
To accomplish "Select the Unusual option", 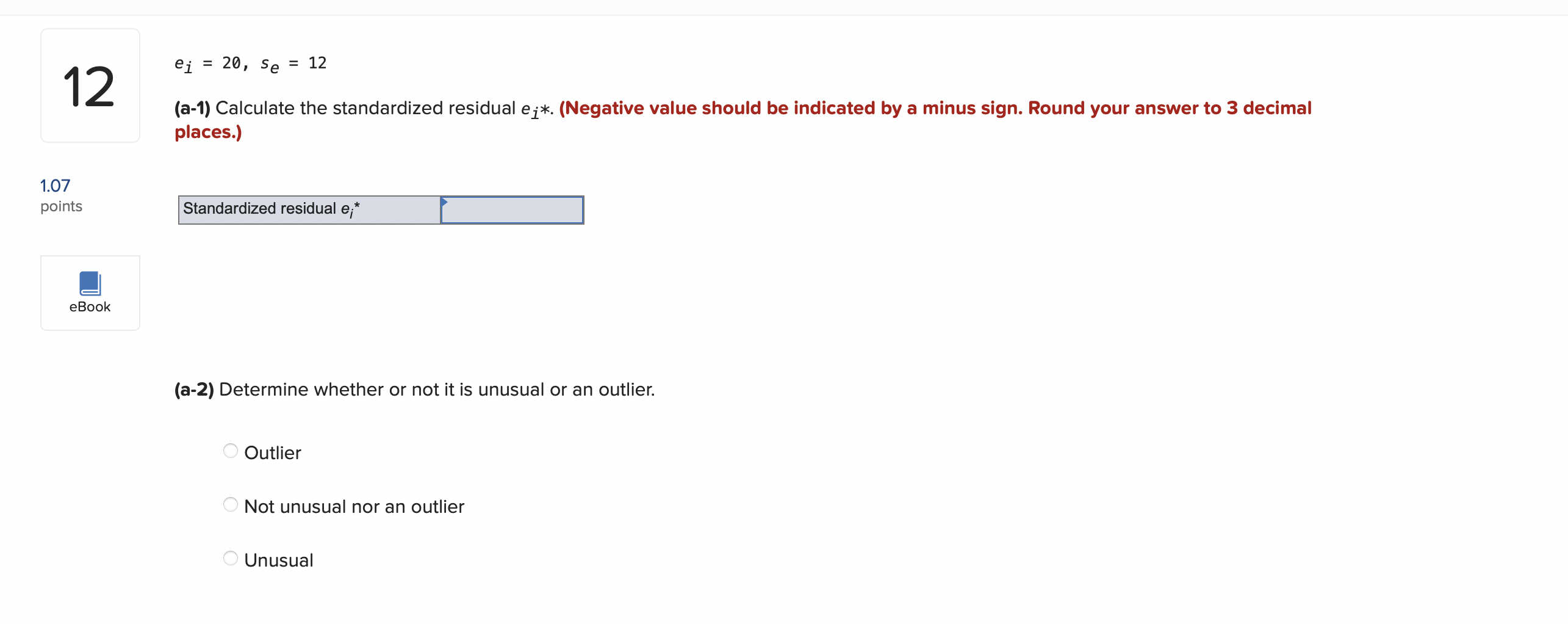I will [x=230, y=557].
